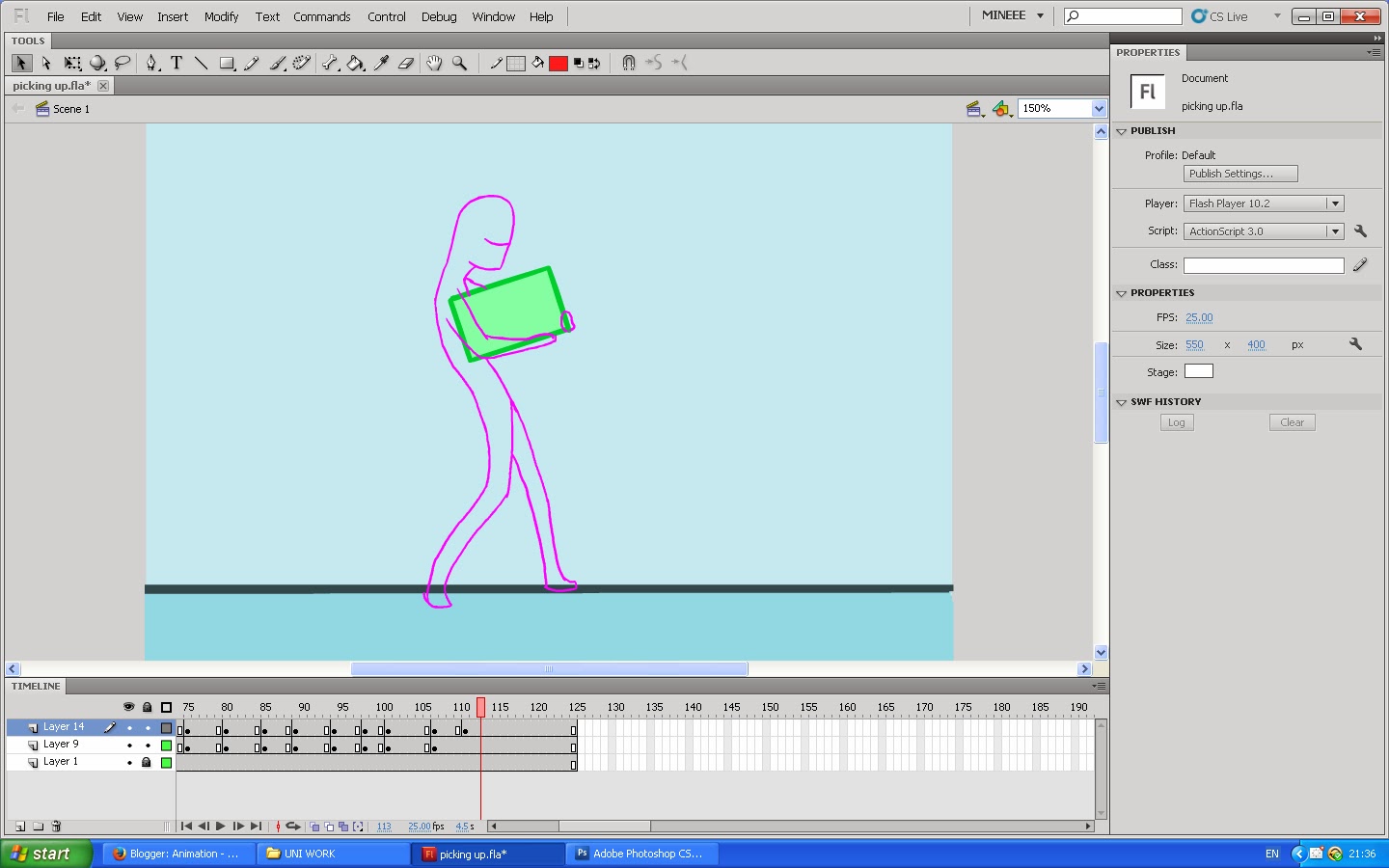
Task: Create a new layer in timeline
Action: point(19,827)
